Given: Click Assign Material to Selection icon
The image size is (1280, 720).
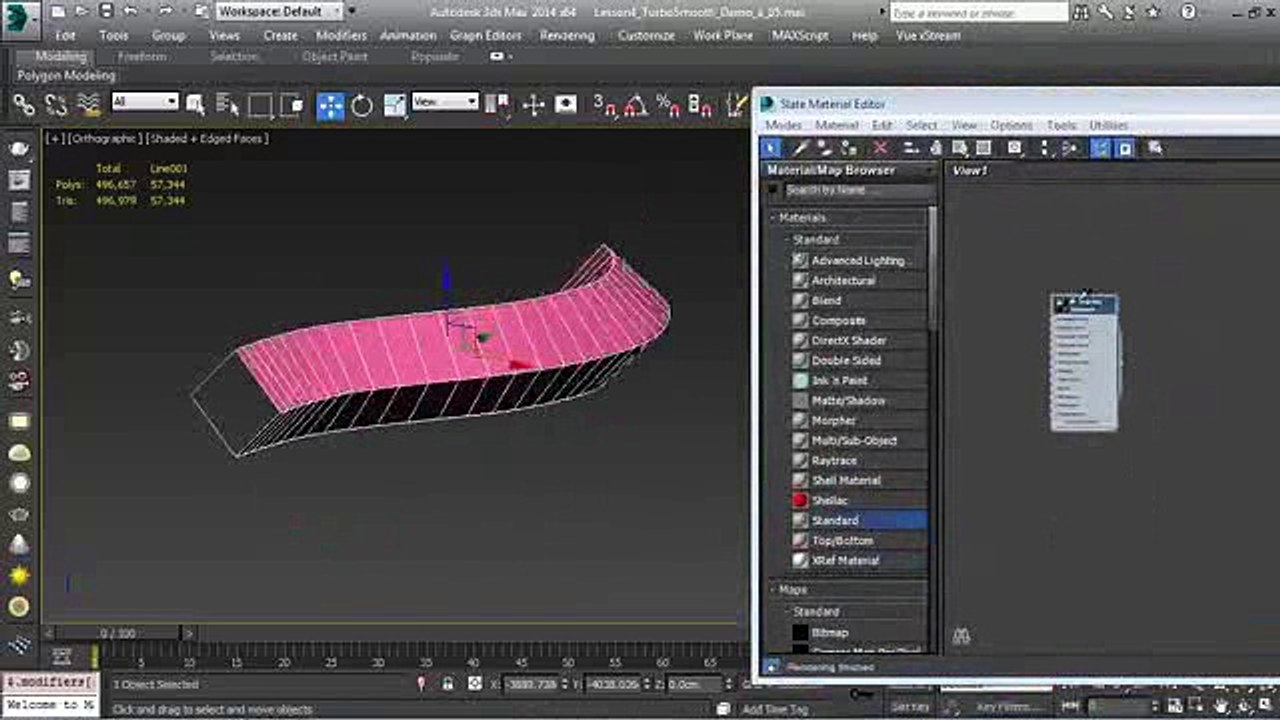Looking at the screenshot, I should point(851,148).
